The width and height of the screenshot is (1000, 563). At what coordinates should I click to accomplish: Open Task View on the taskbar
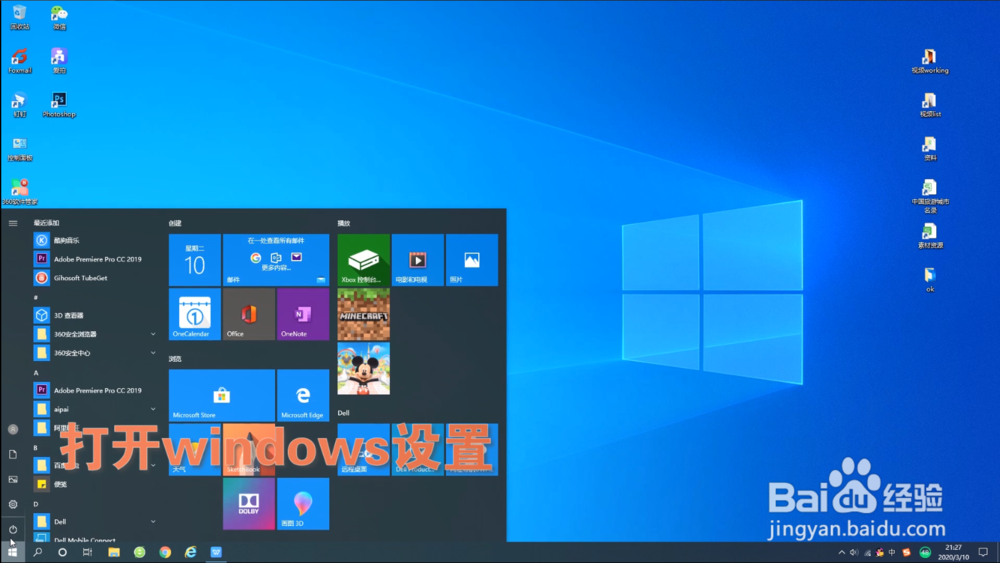87,552
